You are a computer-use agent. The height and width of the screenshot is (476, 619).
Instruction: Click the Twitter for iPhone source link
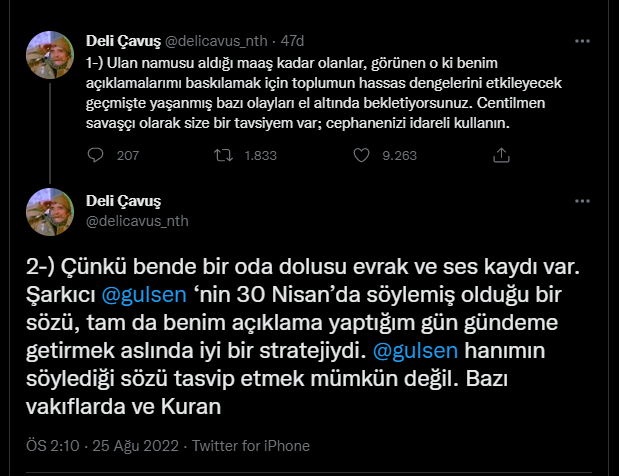click(251, 446)
